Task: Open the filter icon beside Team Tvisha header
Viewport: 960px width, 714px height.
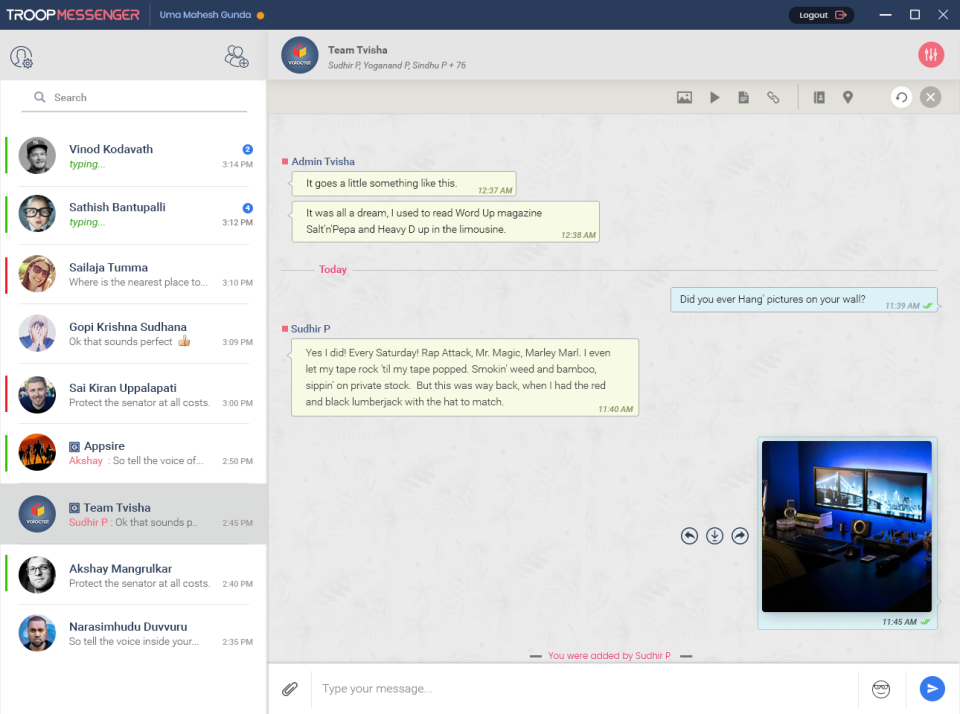Action: [930, 54]
